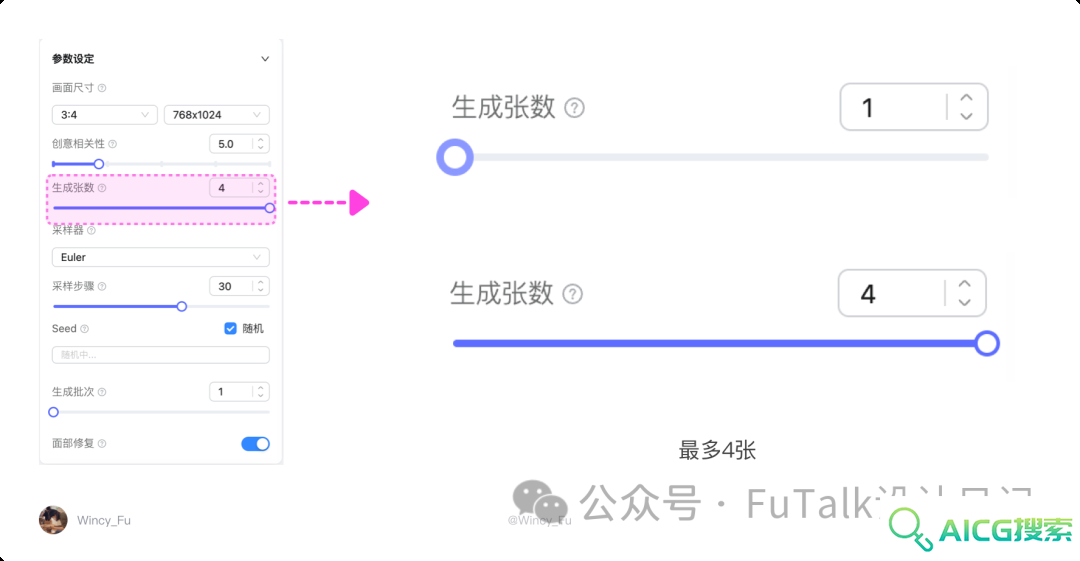Screen dimensions: 1080x561
Task: Decrease large 生成张数 value showing 4
Action: coord(964,302)
